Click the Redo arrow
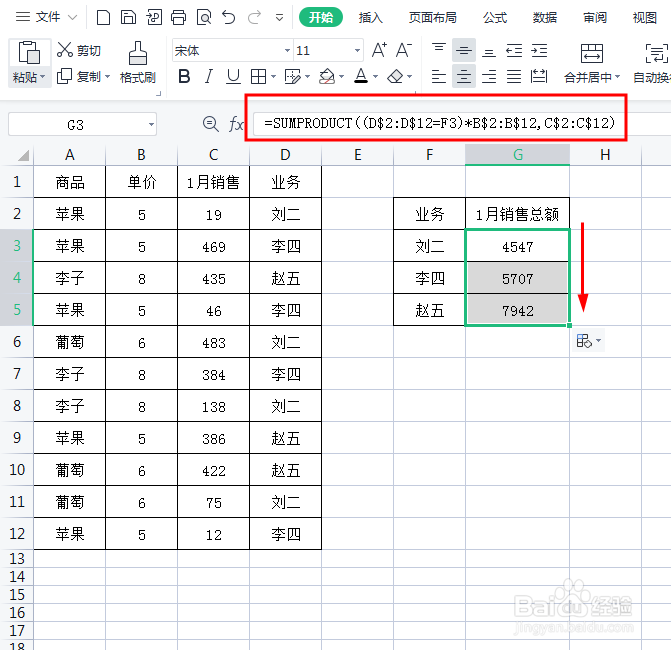671x650 pixels. (254, 18)
